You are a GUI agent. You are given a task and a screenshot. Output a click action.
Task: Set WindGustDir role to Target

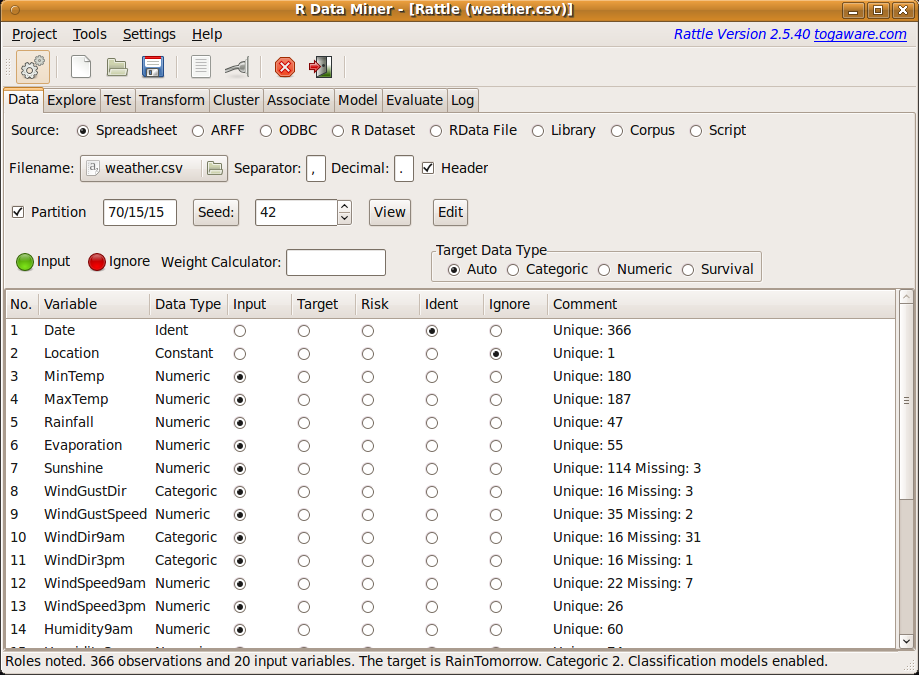point(303,491)
